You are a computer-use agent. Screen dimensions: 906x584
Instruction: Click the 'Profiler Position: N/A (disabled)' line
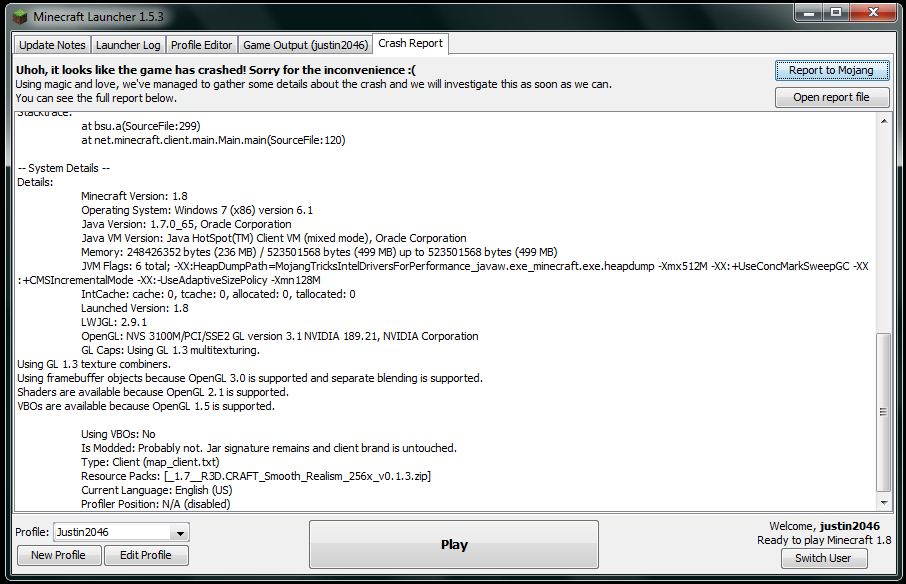pos(155,504)
